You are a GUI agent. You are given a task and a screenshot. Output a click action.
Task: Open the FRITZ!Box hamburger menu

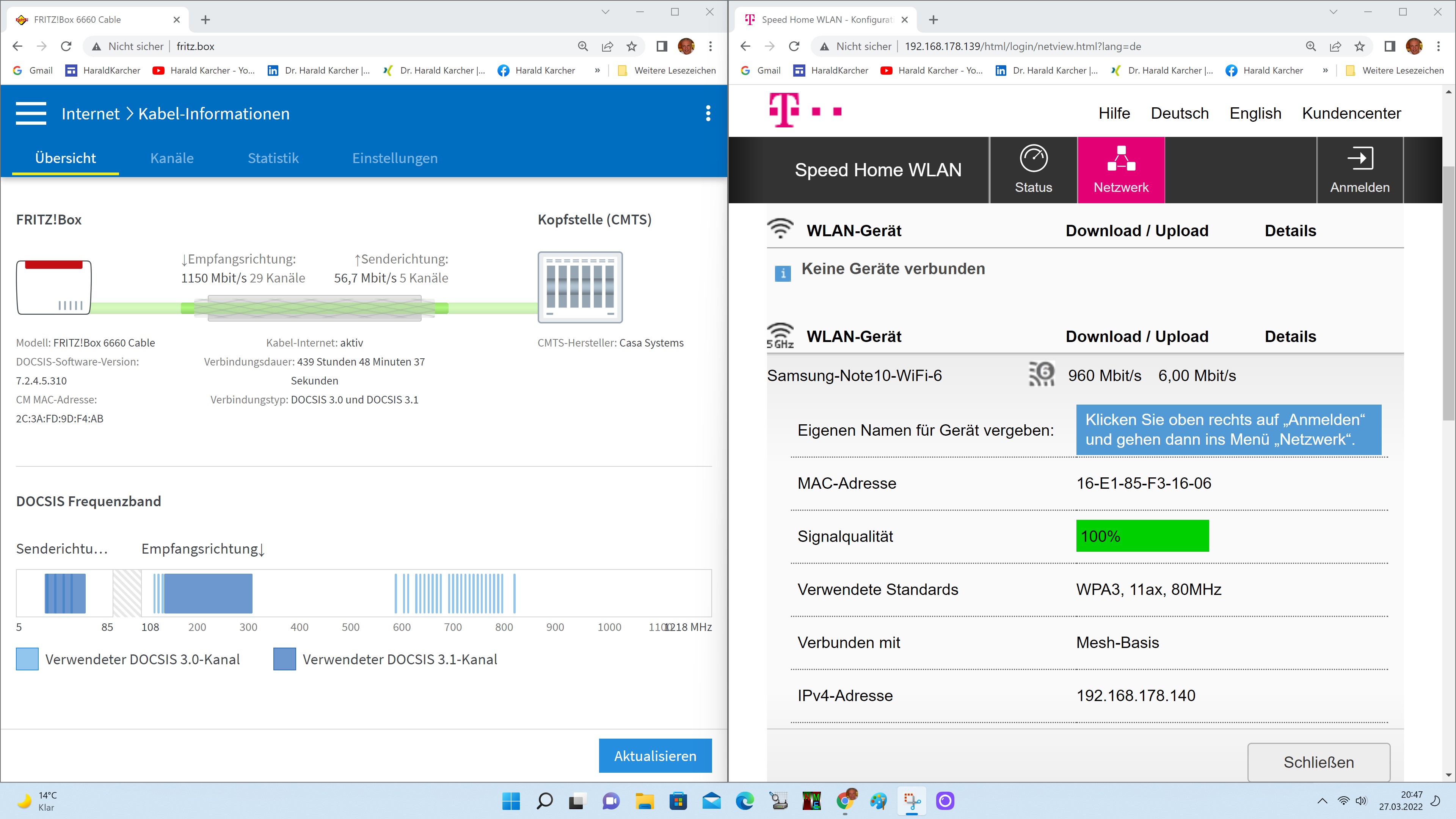coord(31,114)
